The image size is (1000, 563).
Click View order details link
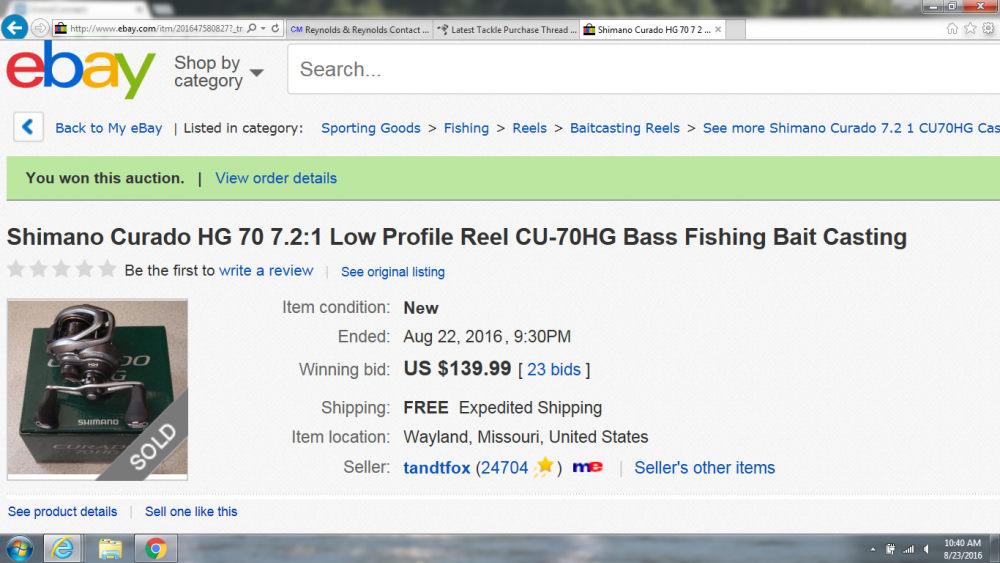pos(276,178)
